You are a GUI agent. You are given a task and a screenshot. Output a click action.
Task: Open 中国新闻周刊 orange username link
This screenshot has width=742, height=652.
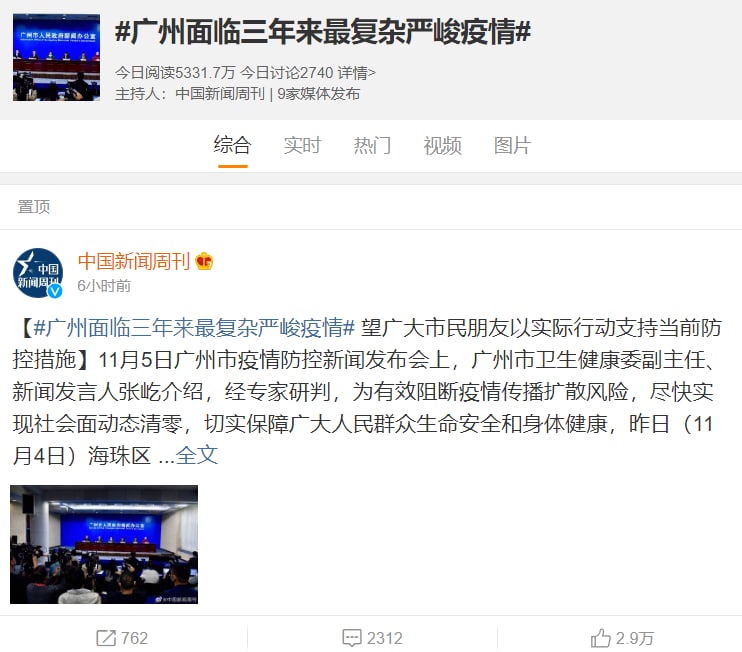(x=134, y=261)
